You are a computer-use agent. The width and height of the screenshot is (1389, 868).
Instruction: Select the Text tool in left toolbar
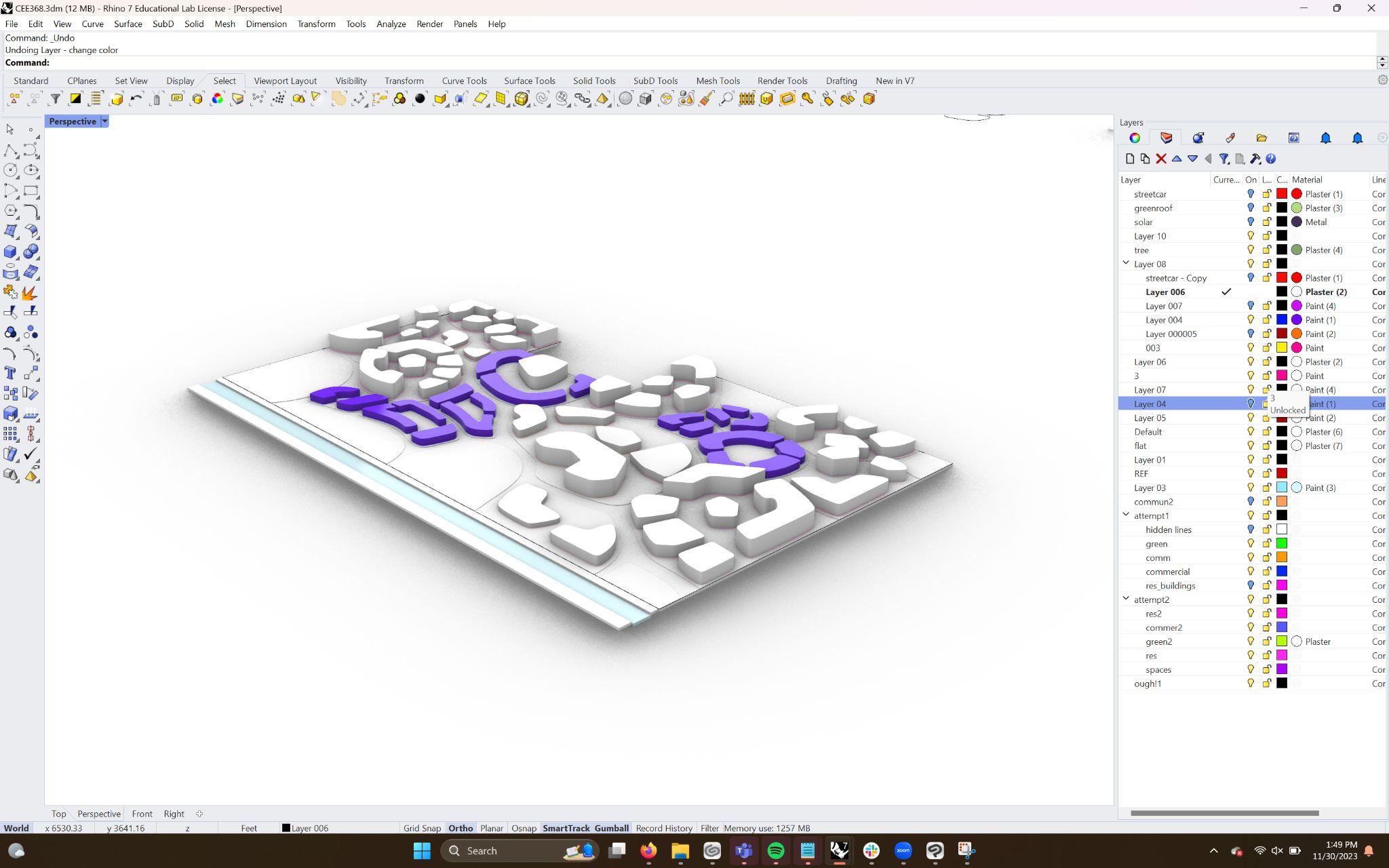pyautogui.click(x=10, y=373)
